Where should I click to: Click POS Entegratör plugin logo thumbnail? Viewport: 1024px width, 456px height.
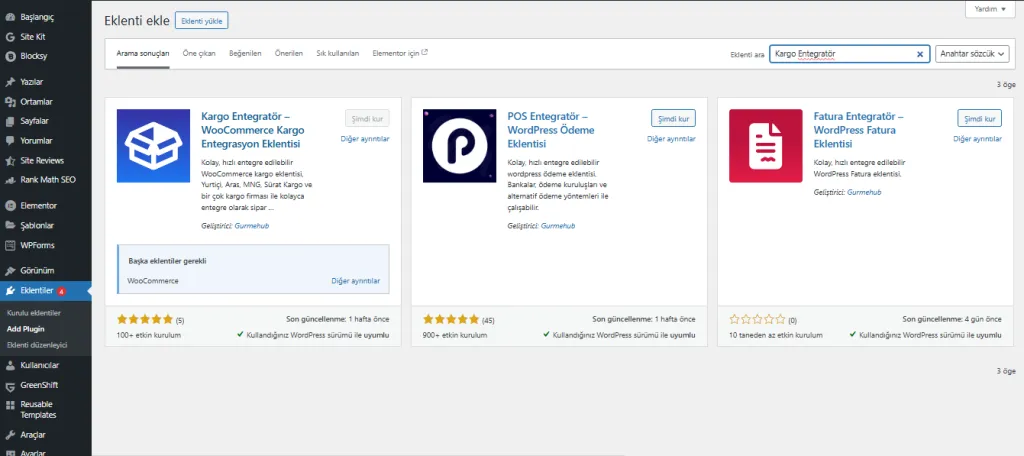(460, 146)
